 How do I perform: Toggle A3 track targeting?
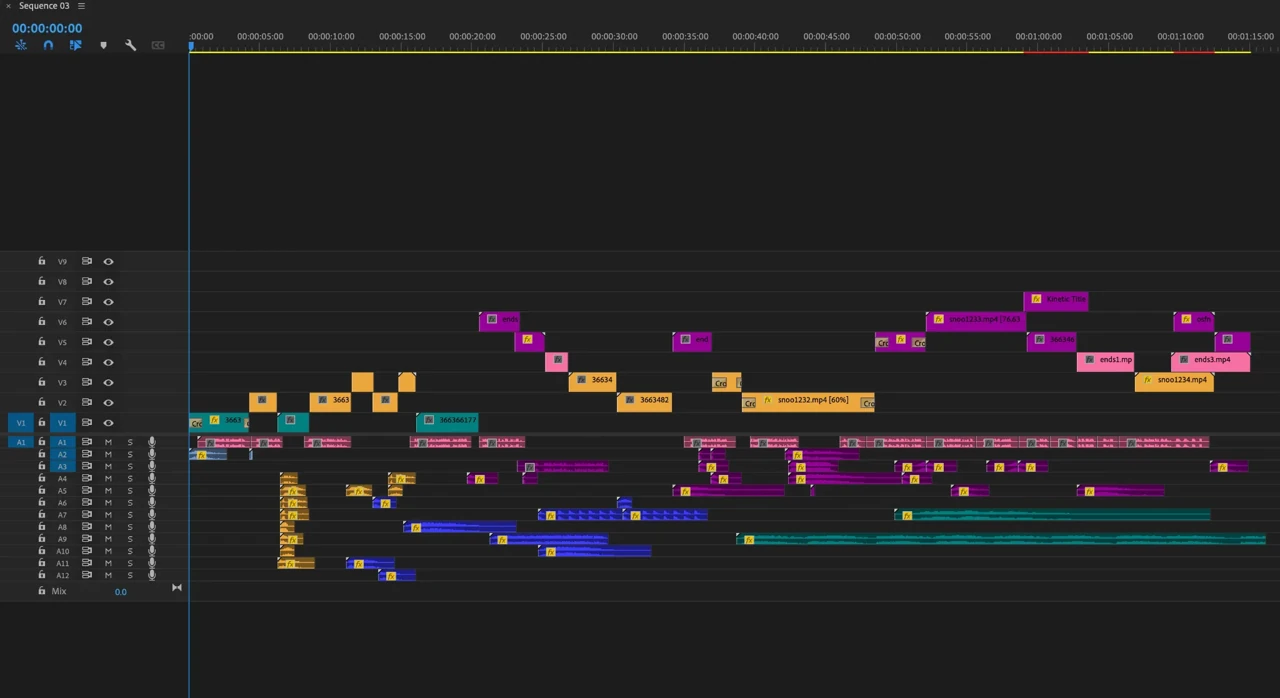click(x=62, y=466)
